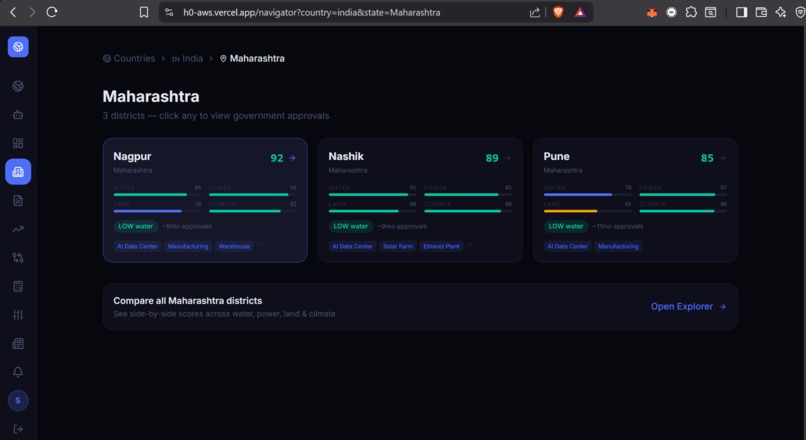Click the Compare all Maharashtra districts heading
This screenshot has width=806, height=440.
pos(188,301)
